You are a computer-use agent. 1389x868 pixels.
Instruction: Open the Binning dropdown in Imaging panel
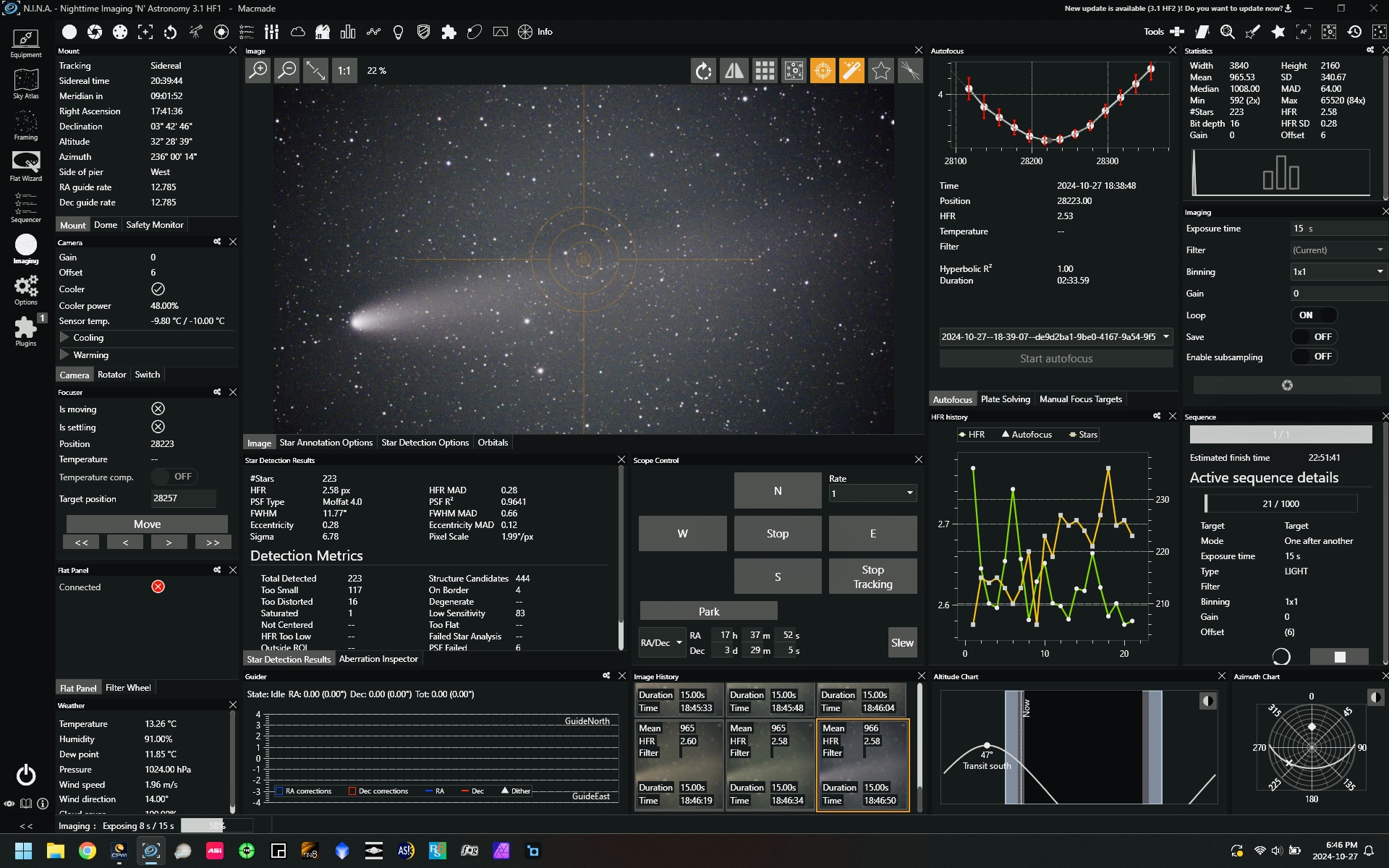click(1338, 272)
